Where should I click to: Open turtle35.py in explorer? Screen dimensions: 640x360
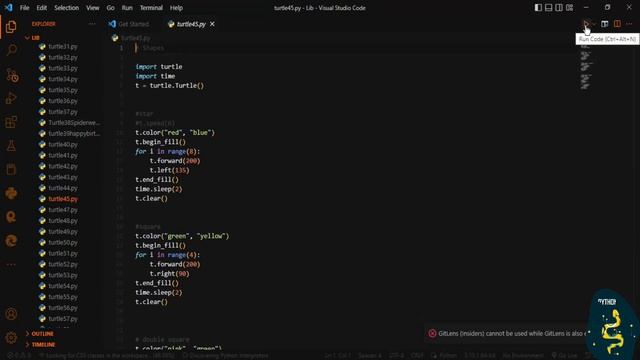(63, 90)
